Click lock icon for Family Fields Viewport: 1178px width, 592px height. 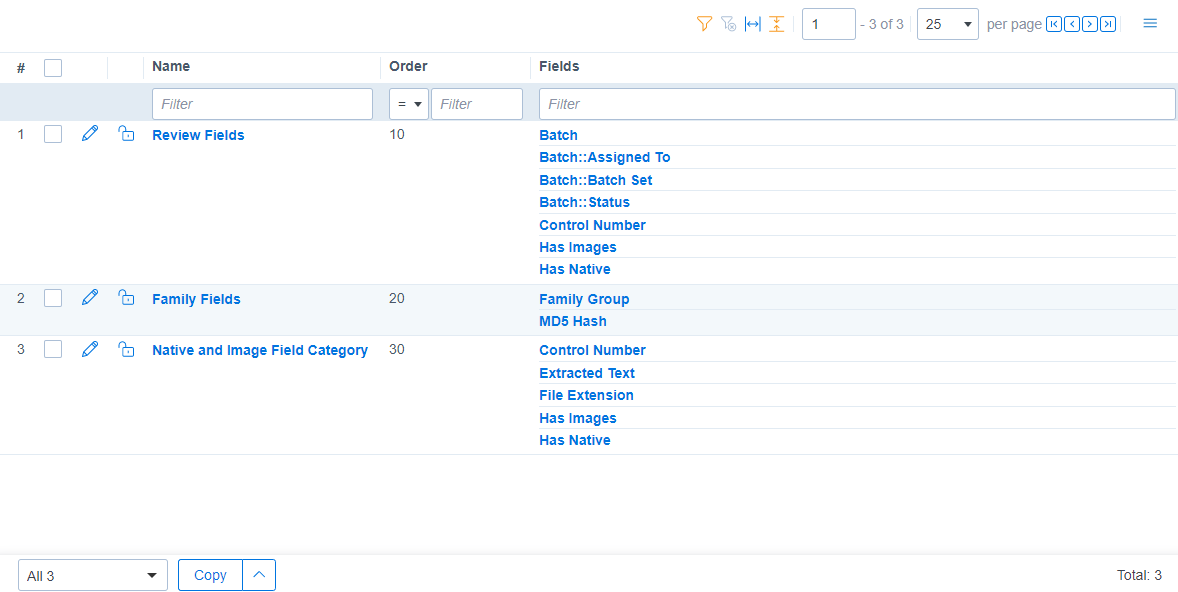click(126, 298)
